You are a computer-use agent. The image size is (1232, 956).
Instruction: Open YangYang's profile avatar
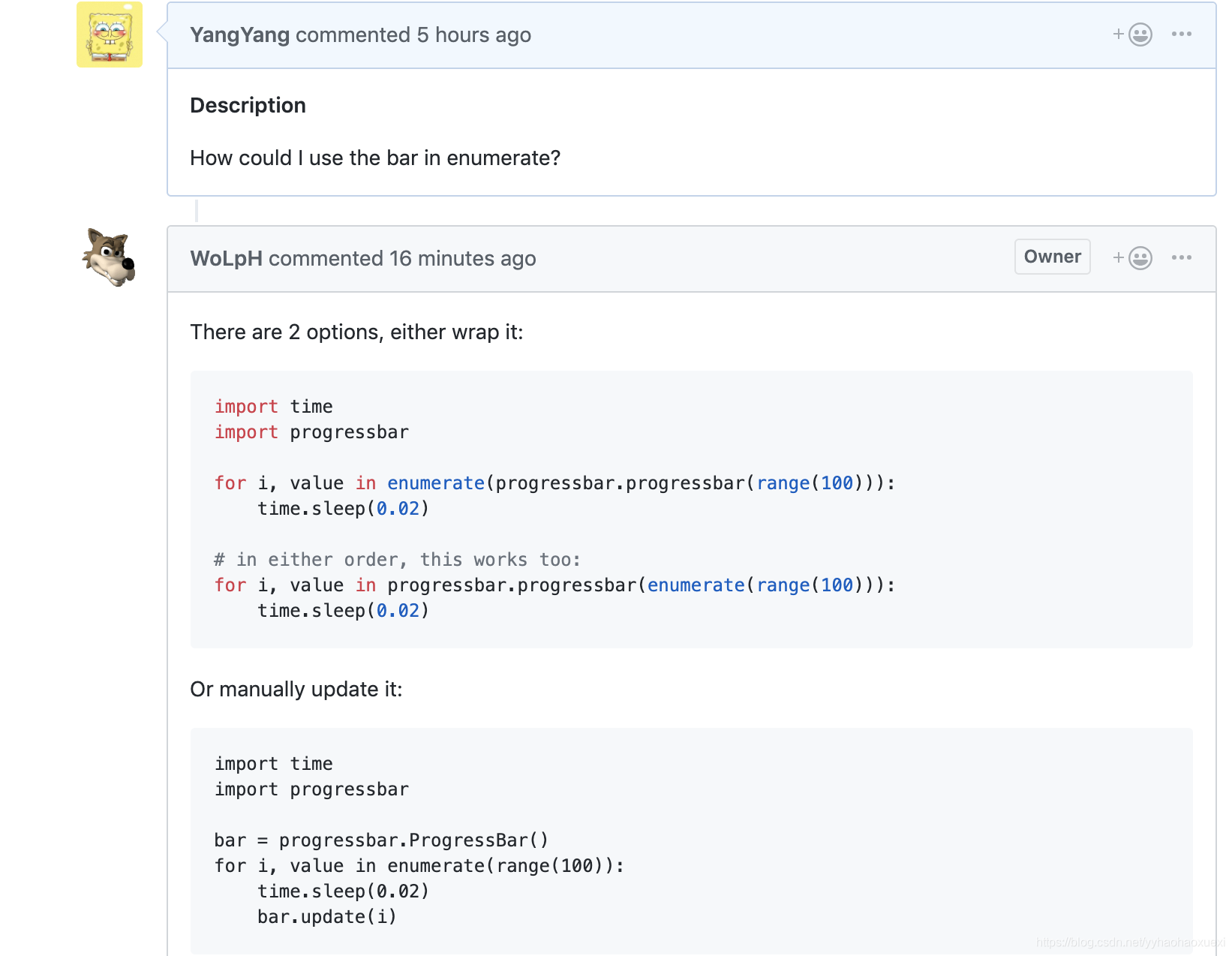(x=110, y=35)
